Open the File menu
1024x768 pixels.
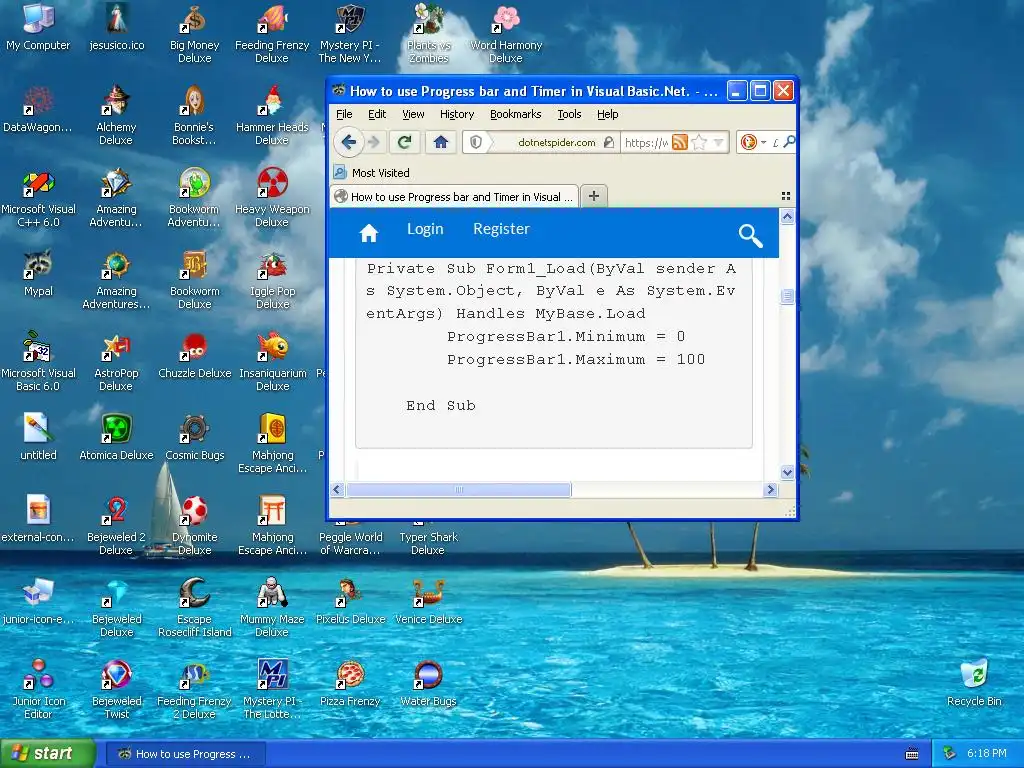[x=344, y=114]
